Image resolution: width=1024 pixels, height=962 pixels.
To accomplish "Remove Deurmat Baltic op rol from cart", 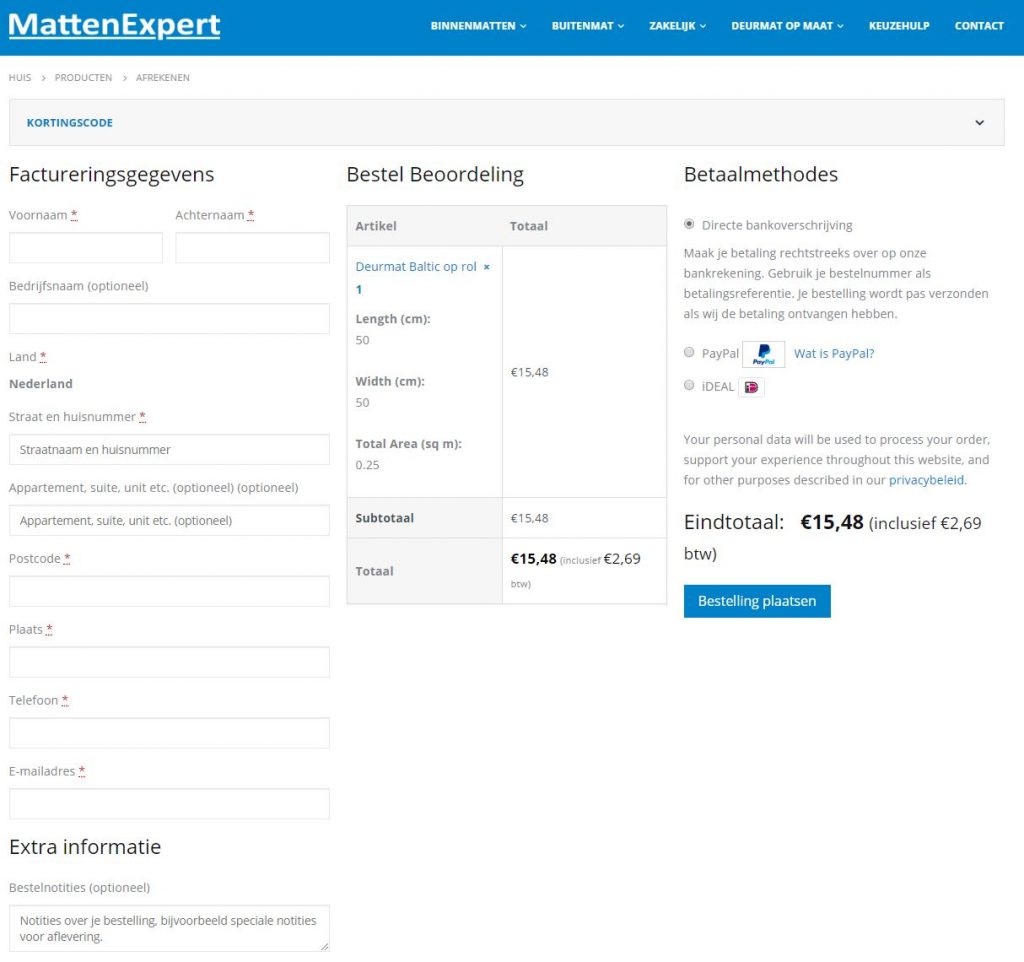I will pyautogui.click(x=486, y=266).
